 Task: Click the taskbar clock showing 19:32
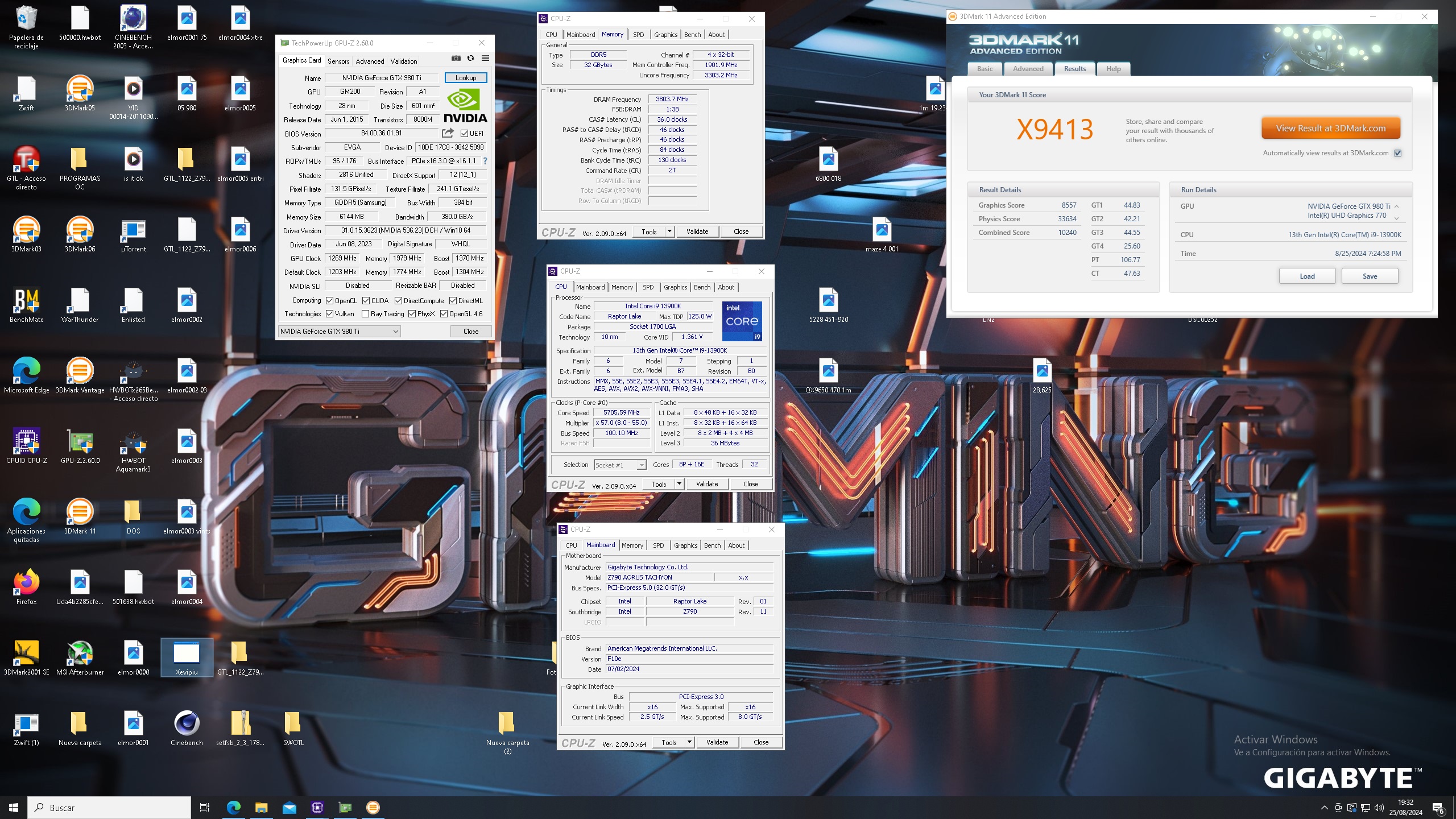(1405, 808)
